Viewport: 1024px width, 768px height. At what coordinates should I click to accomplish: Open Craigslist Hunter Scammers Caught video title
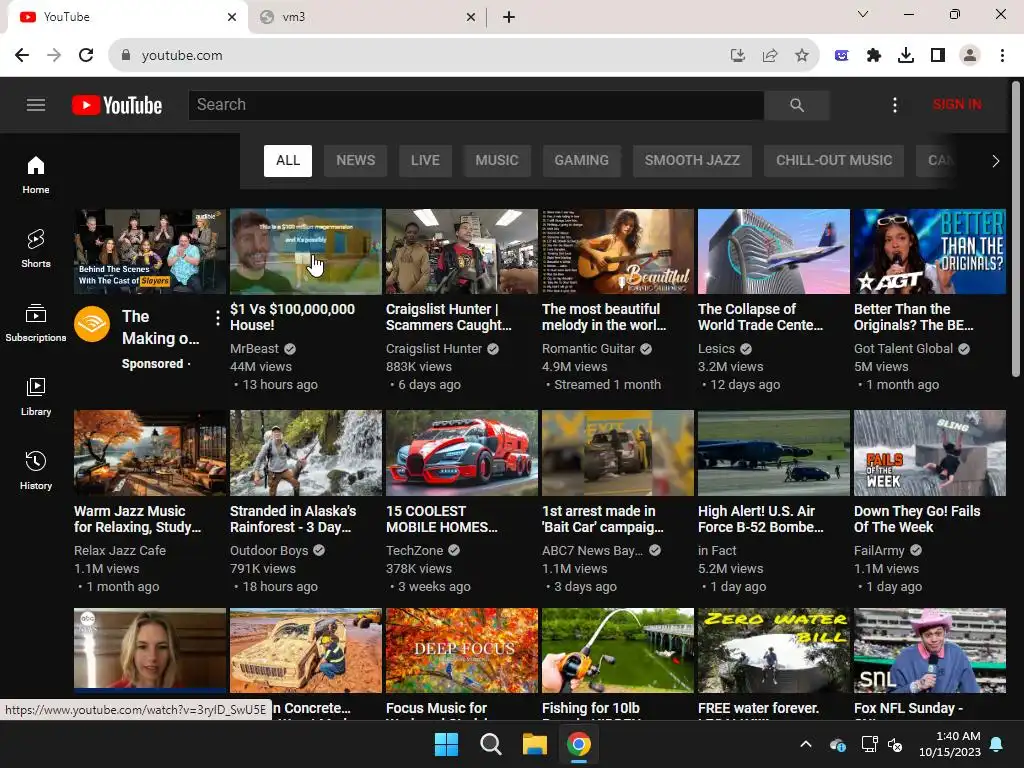click(449, 317)
